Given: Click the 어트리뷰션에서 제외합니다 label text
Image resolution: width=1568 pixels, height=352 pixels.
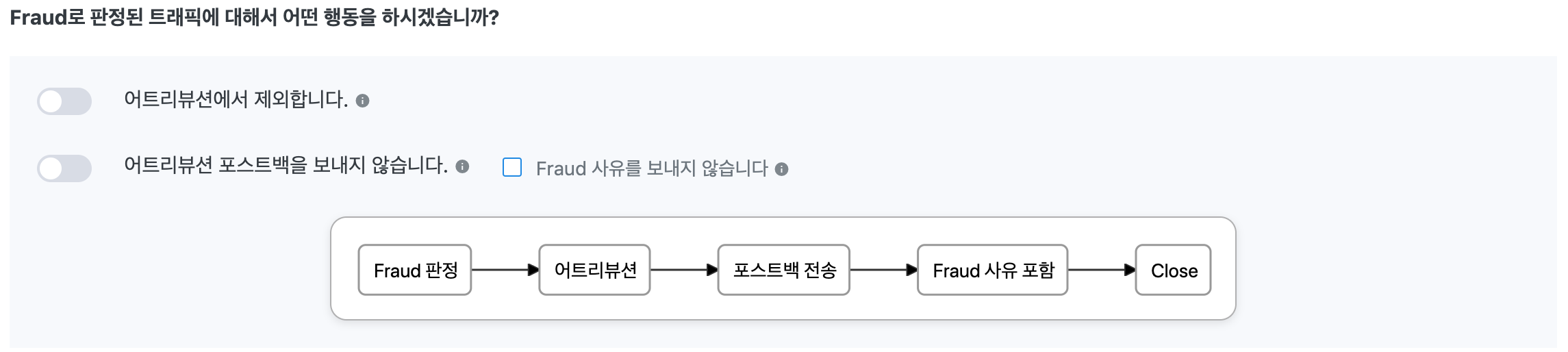Looking at the screenshot, I should coord(236,100).
